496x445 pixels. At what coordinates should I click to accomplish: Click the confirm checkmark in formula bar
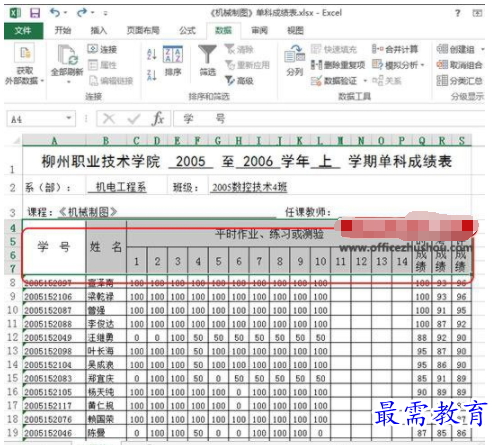133,119
